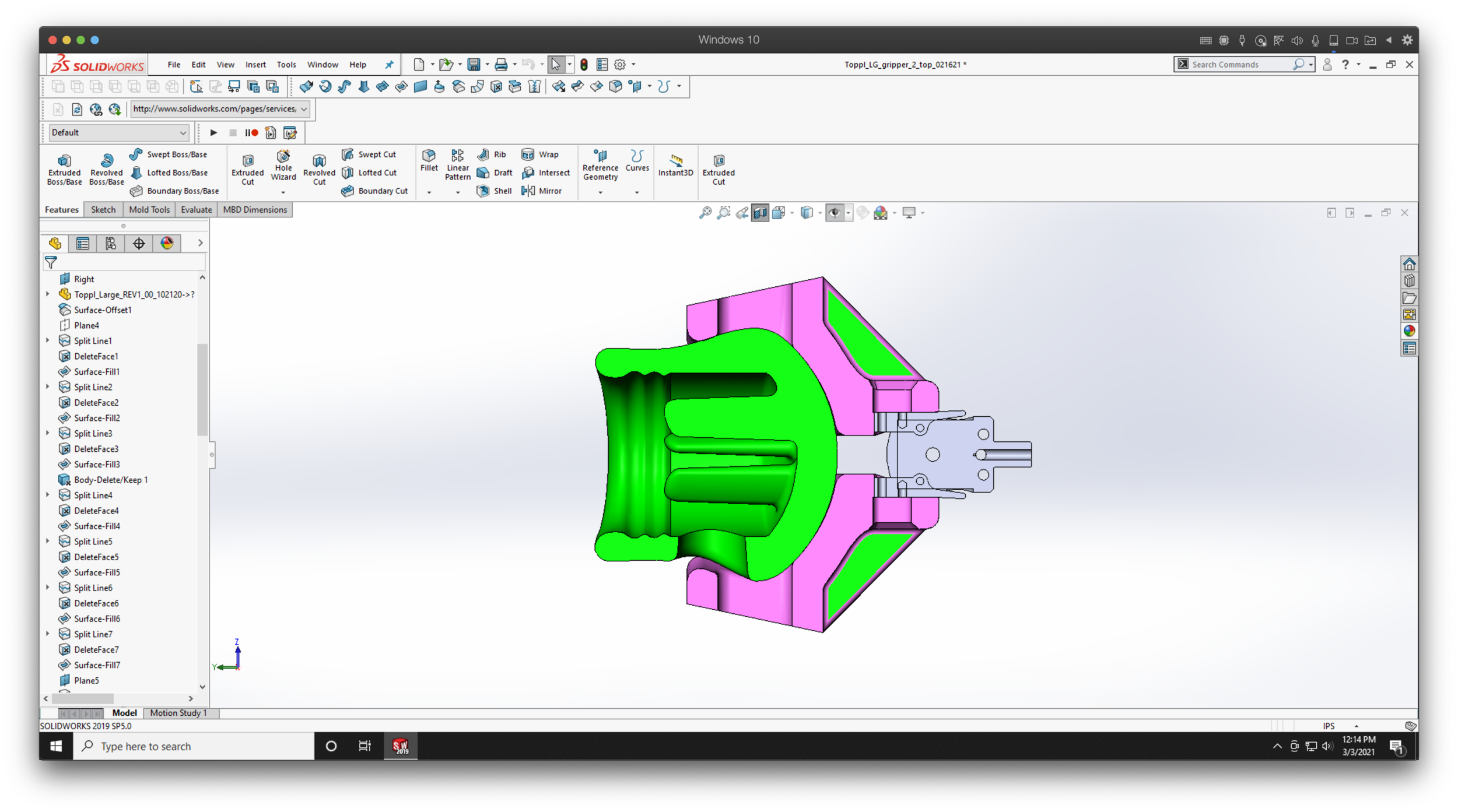
Task: Apply the Fillet tool
Action: tap(429, 160)
